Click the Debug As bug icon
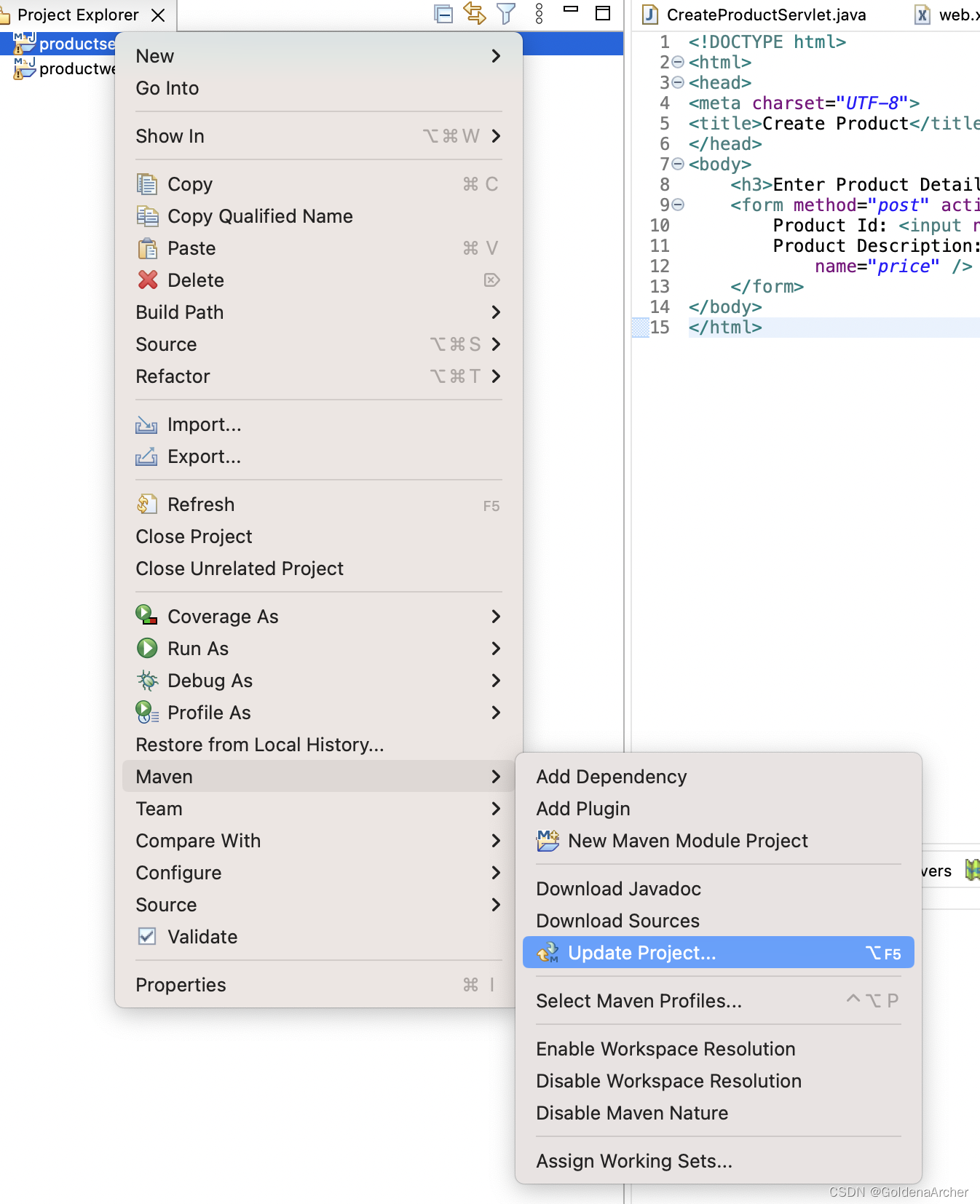This screenshot has height=1204, width=980. [x=147, y=680]
